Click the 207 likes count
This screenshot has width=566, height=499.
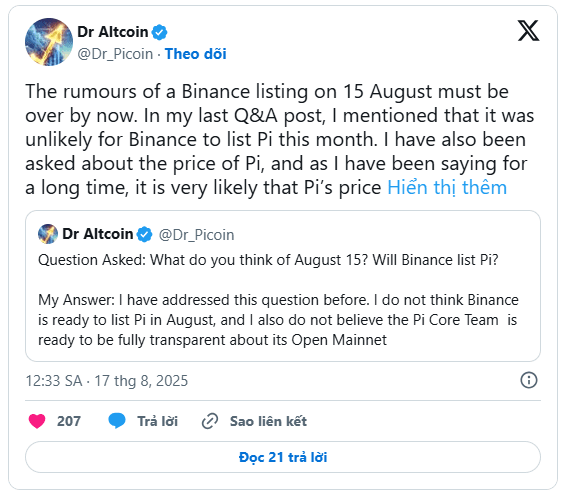(x=69, y=421)
